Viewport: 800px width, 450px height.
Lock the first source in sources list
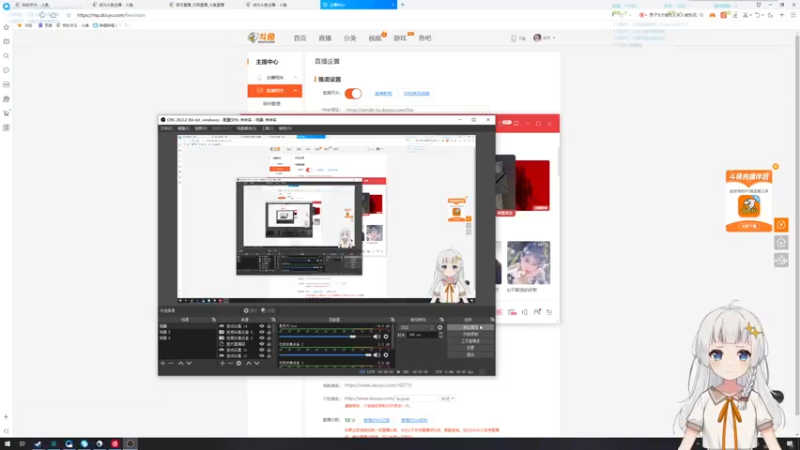click(x=269, y=326)
